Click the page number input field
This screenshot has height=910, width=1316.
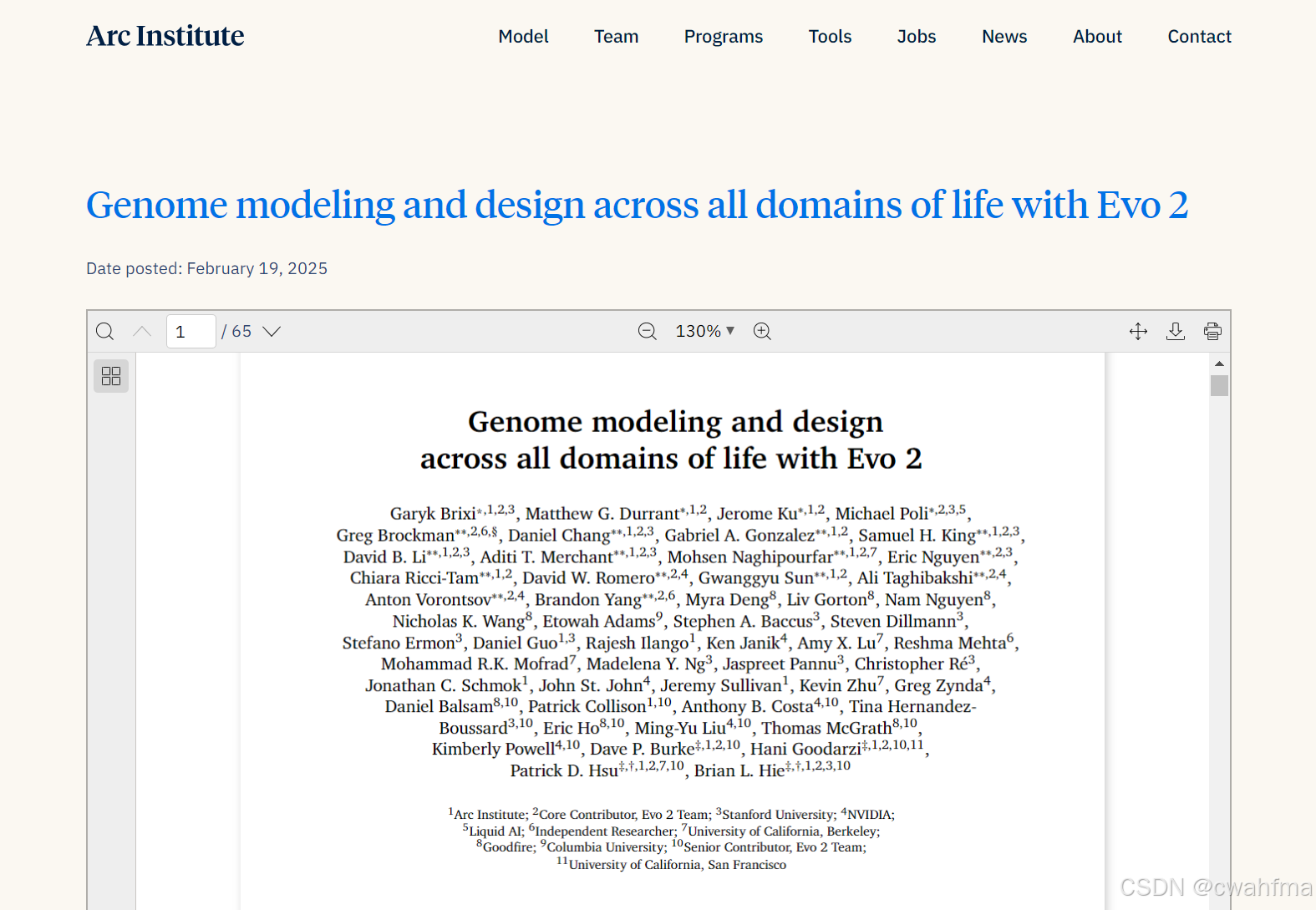191,332
